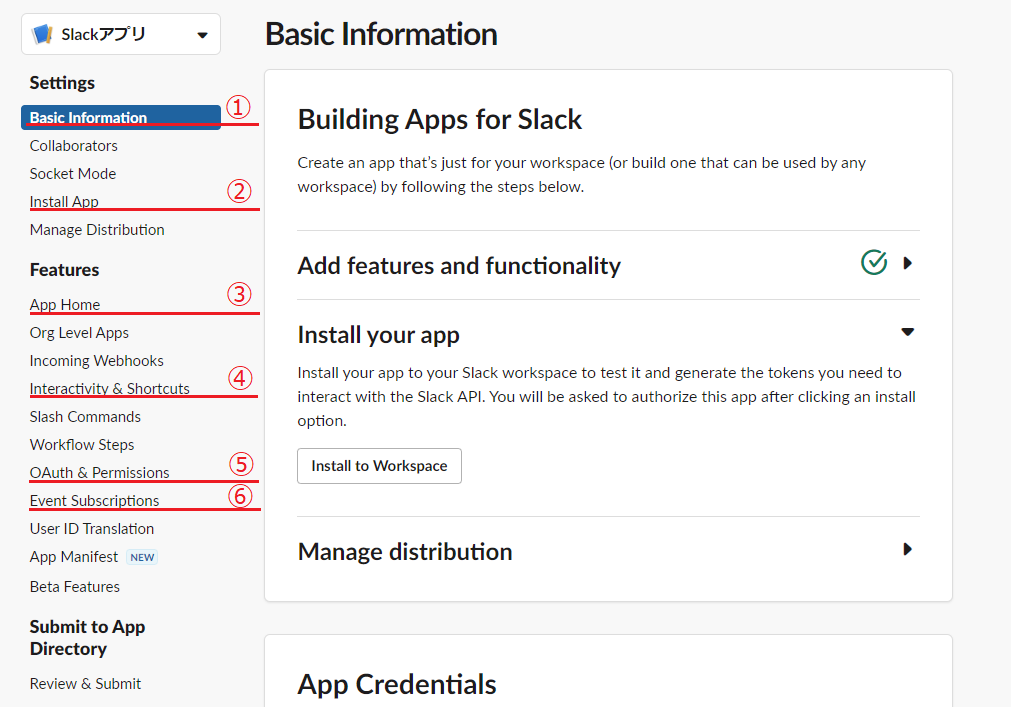
Task: Open the App Manifest page
Action: point(74,557)
